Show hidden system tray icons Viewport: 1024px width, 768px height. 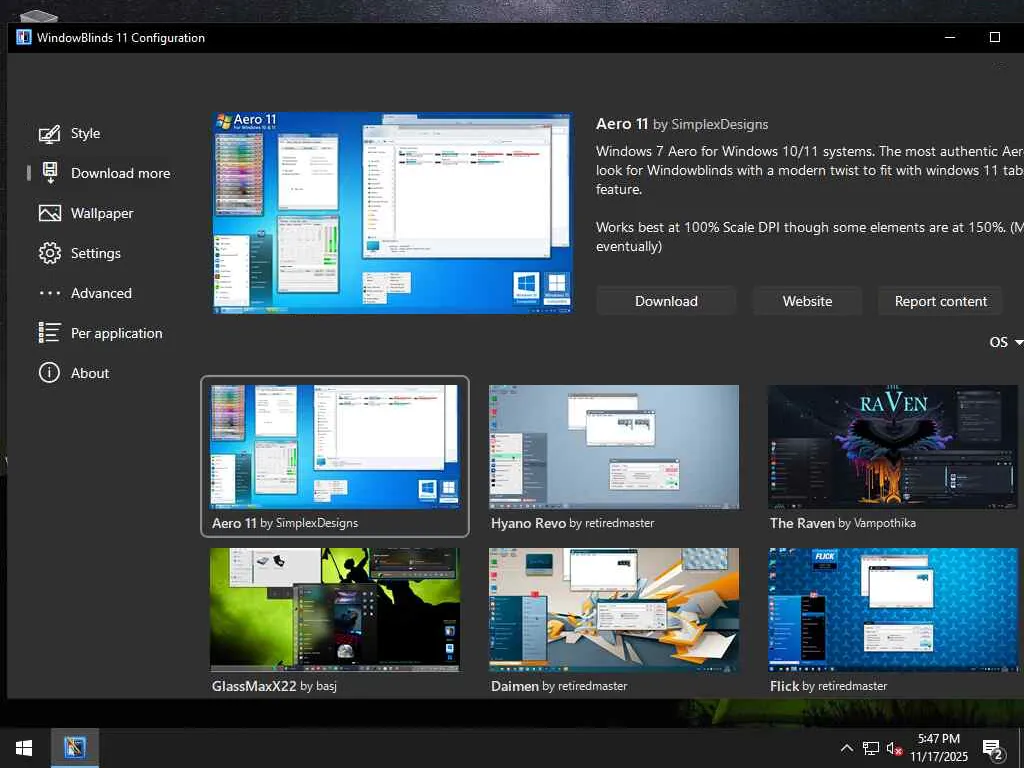click(x=846, y=748)
